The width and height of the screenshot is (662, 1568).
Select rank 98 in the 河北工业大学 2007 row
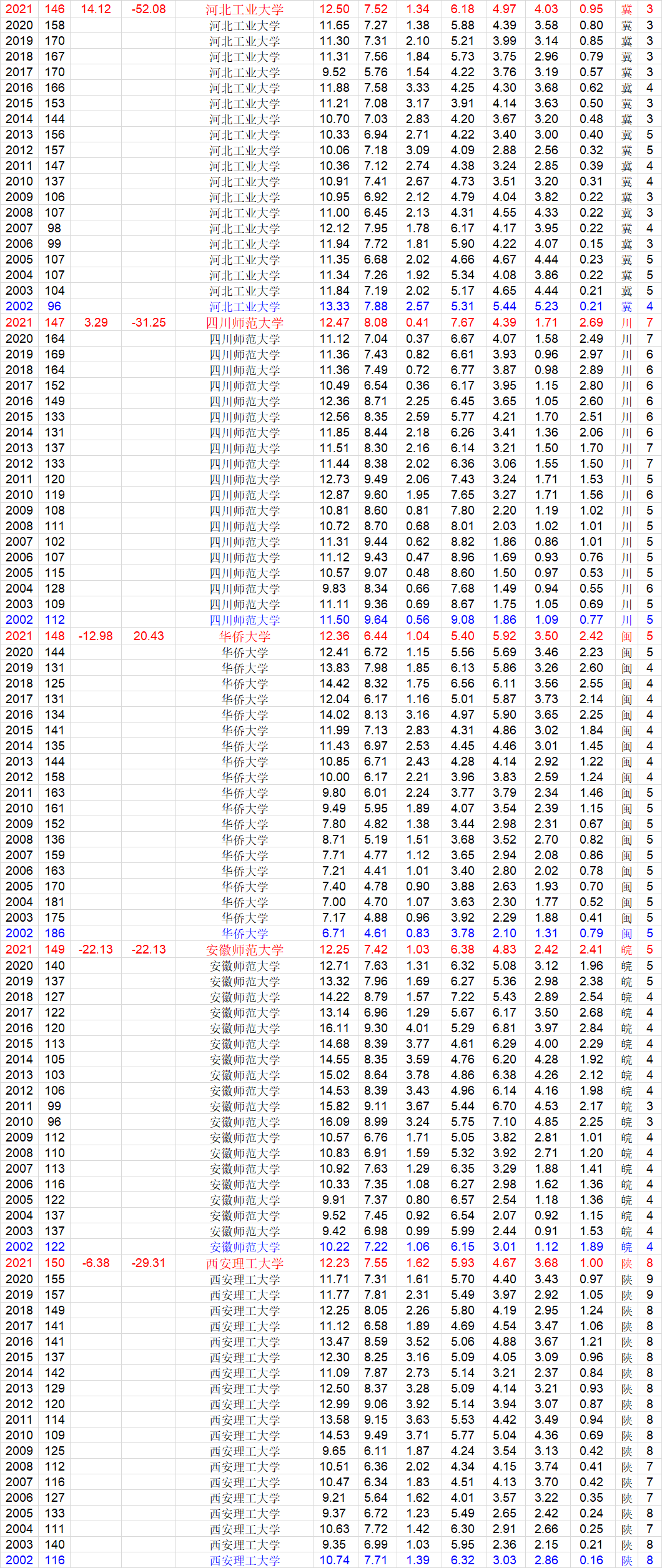[x=55, y=229]
